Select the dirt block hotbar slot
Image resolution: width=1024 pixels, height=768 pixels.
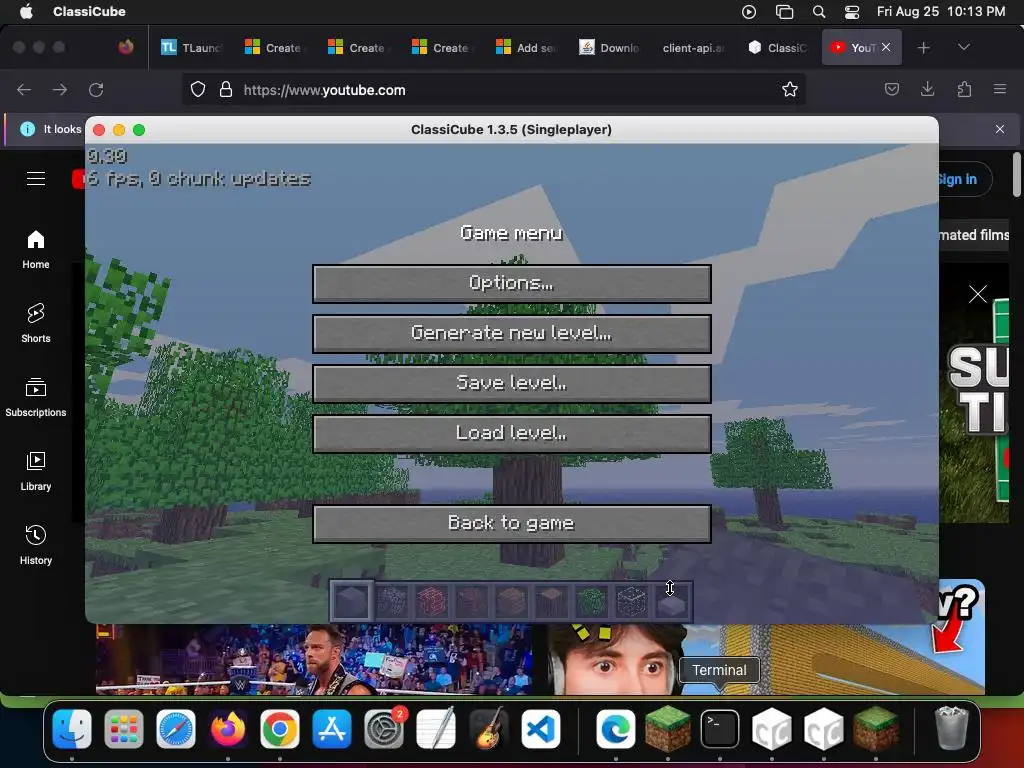(472, 601)
